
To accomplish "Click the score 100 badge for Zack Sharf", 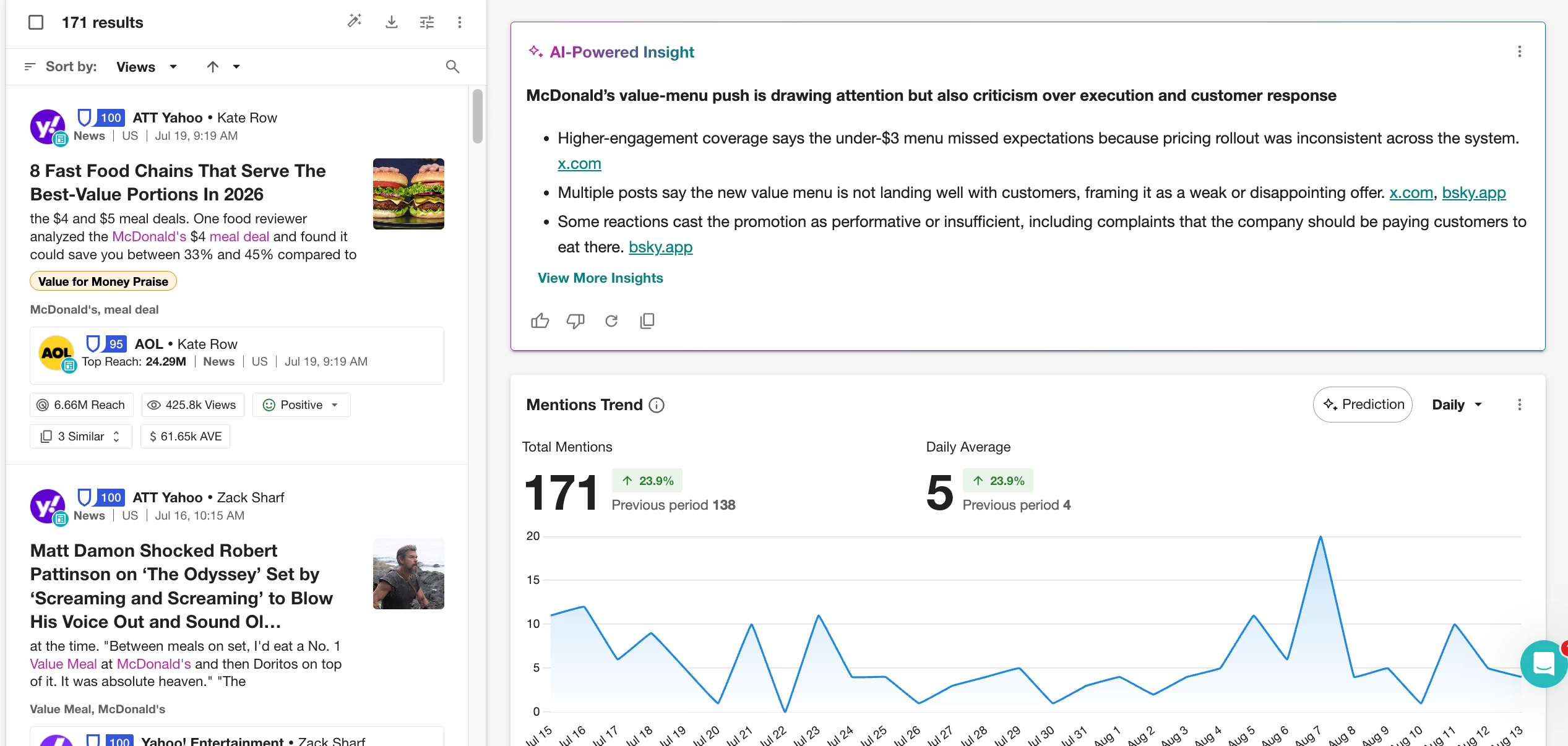I will click(101, 497).
